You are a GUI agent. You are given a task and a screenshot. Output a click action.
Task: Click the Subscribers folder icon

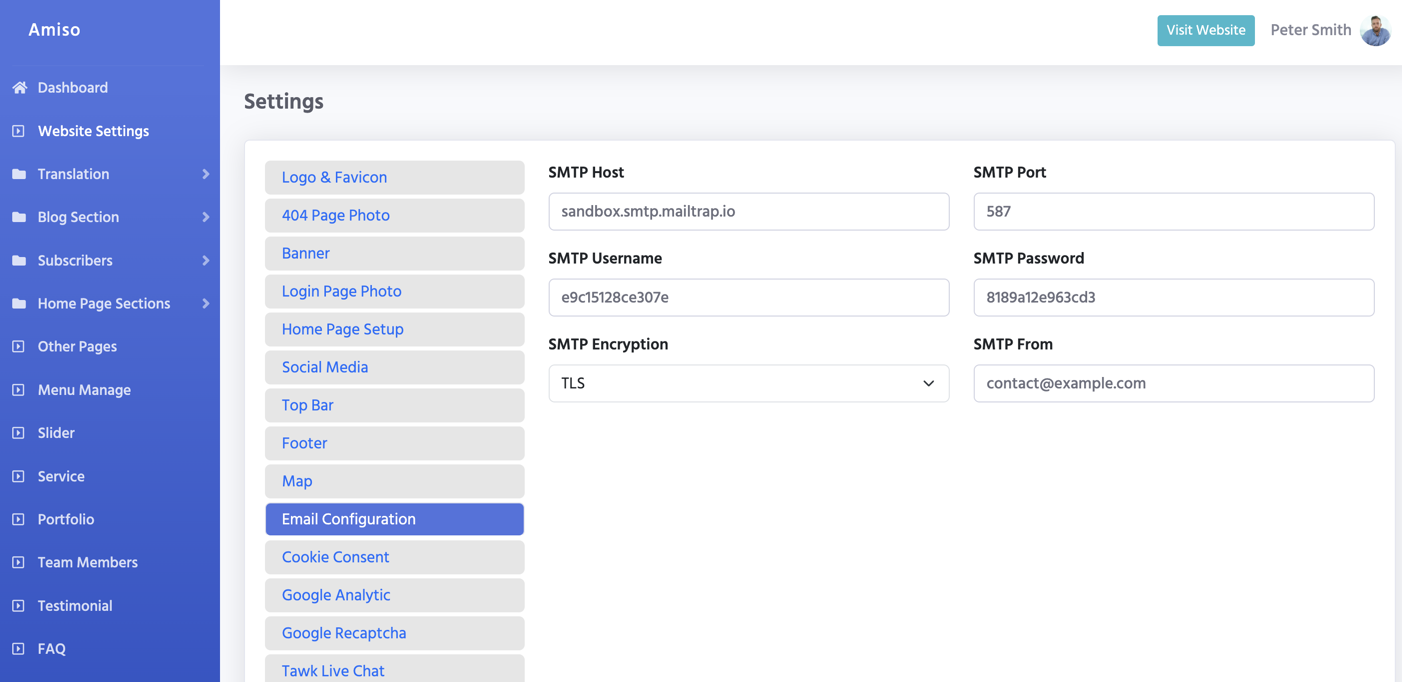click(x=19, y=261)
